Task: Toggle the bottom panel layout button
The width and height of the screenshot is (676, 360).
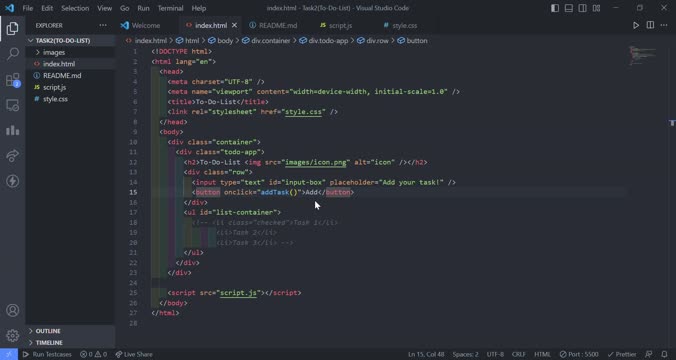Action: (569, 8)
